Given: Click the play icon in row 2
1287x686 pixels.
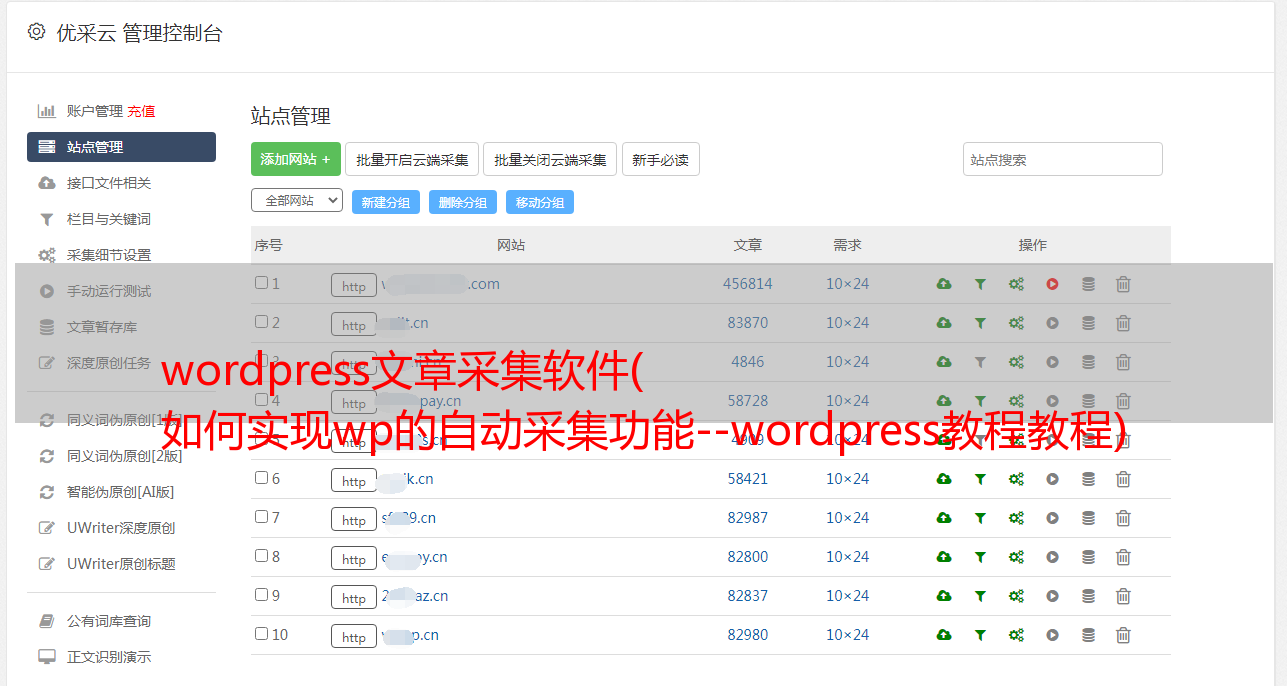Looking at the screenshot, I should coord(1052,323).
